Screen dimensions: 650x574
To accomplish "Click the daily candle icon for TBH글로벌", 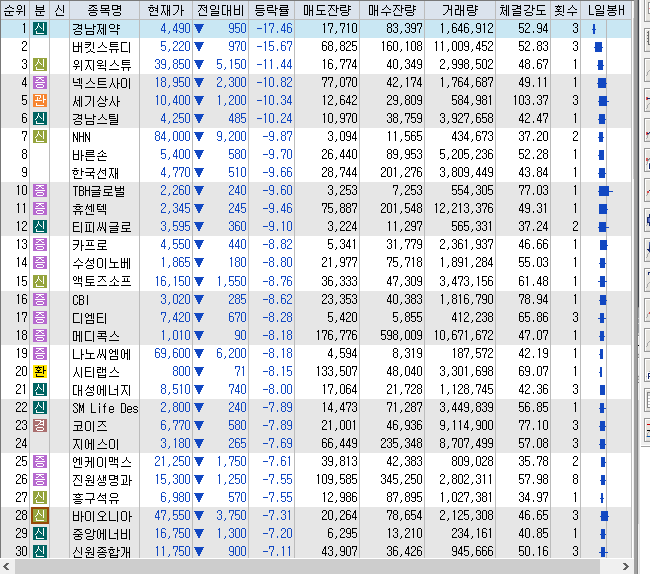I will click(x=605, y=191).
